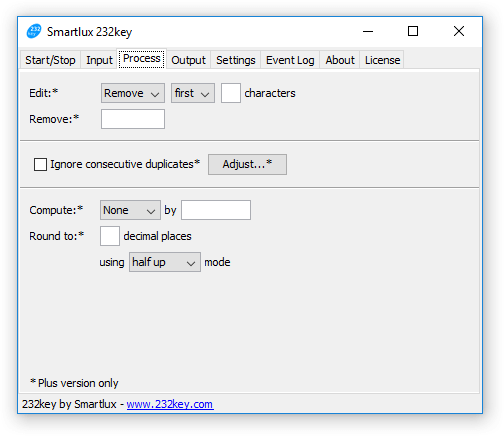Click the 'Edit:*' label
The image size is (504, 436).
(44, 93)
